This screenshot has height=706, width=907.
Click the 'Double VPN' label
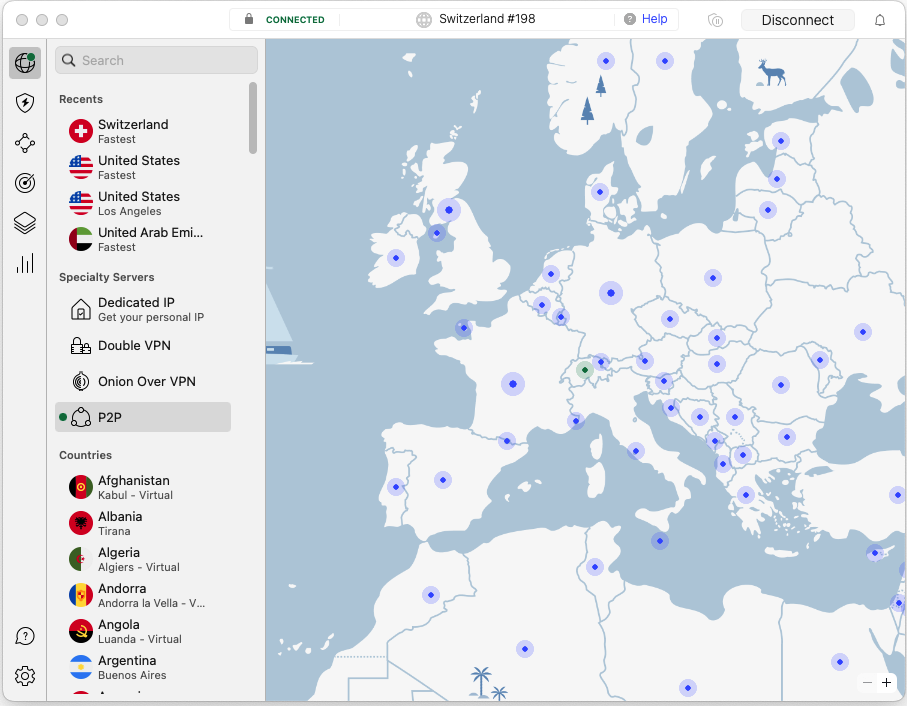pos(134,346)
